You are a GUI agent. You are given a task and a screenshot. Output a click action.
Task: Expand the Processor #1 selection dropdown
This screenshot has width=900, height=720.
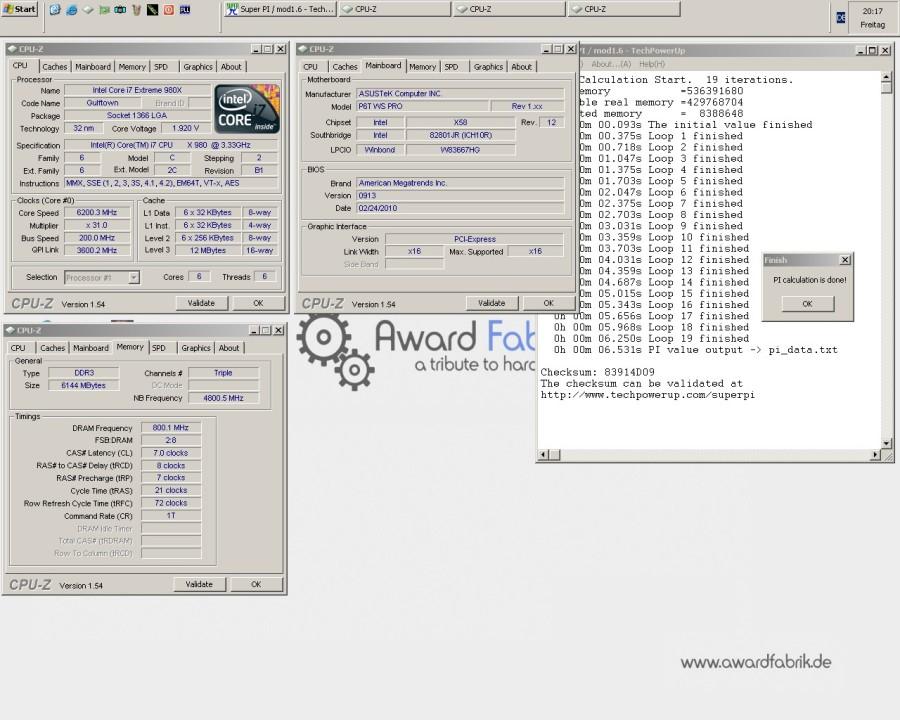[x=134, y=277]
